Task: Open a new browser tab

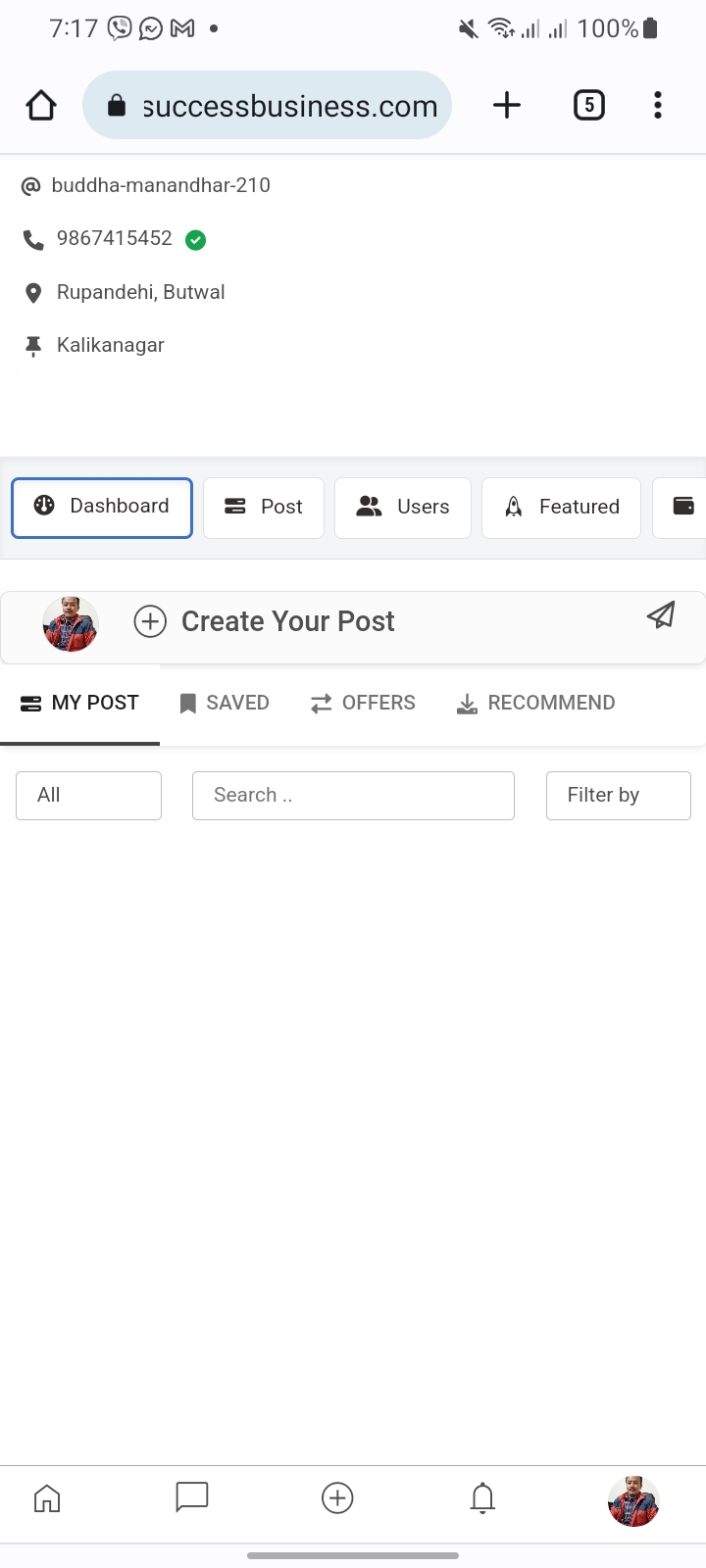Action: tap(506, 105)
